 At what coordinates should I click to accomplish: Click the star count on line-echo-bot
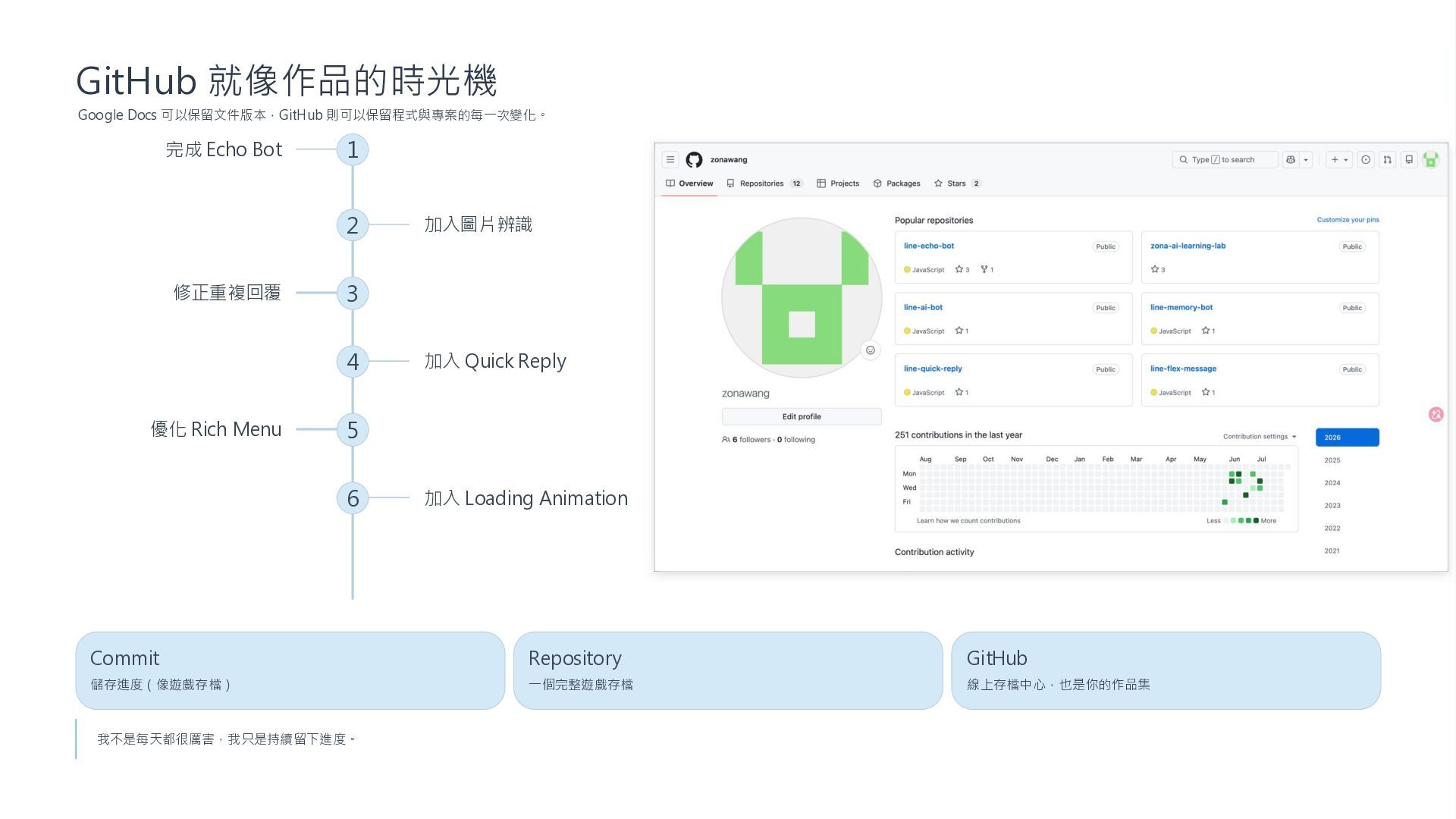tap(962, 269)
